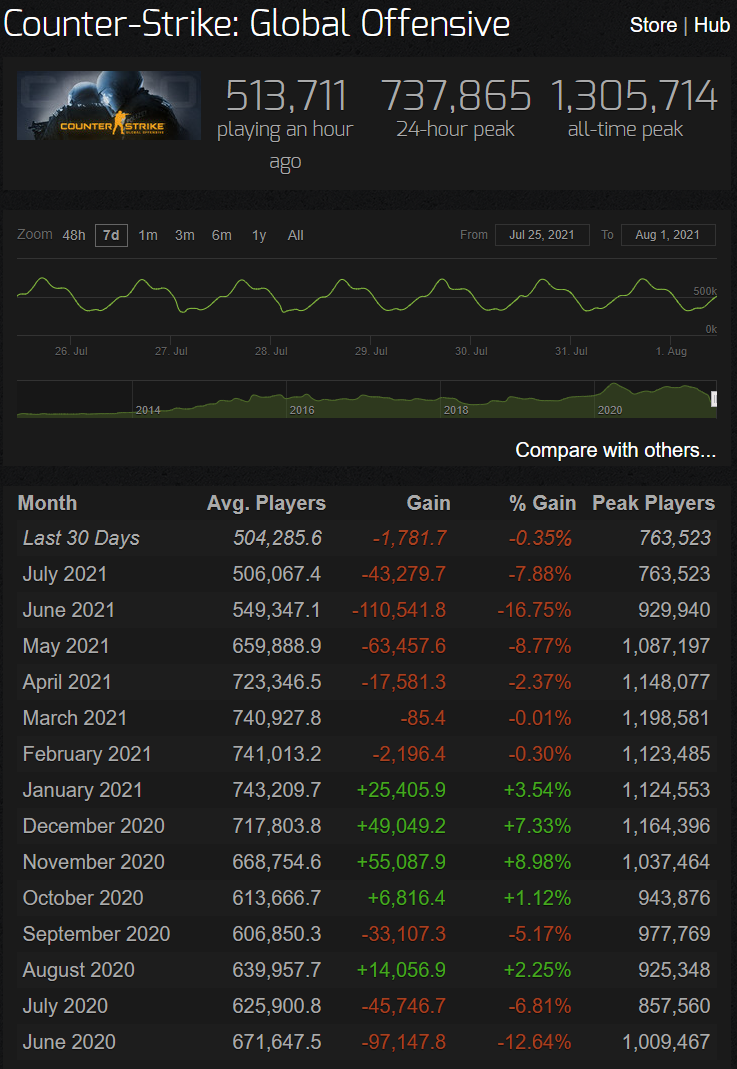
Task: Set chart zoom to 1m
Action: [x=148, y=235]
